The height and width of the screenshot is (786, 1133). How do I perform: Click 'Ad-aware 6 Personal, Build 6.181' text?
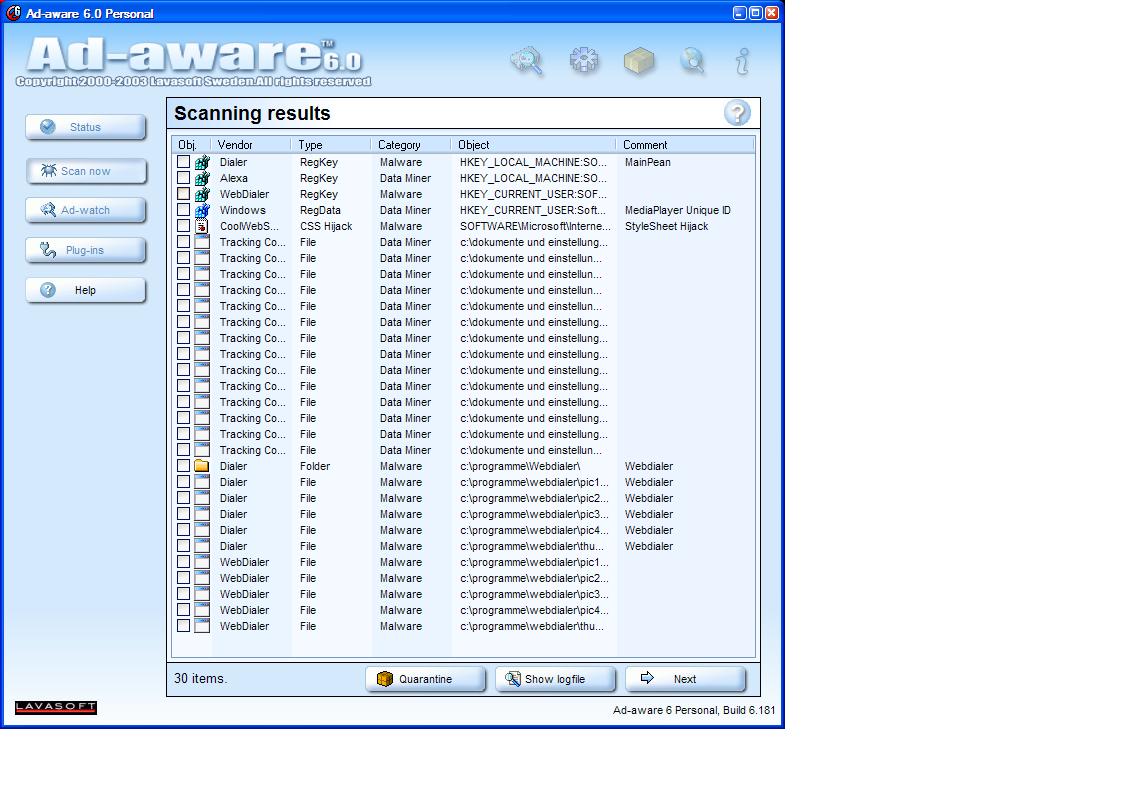pos(694,710)
